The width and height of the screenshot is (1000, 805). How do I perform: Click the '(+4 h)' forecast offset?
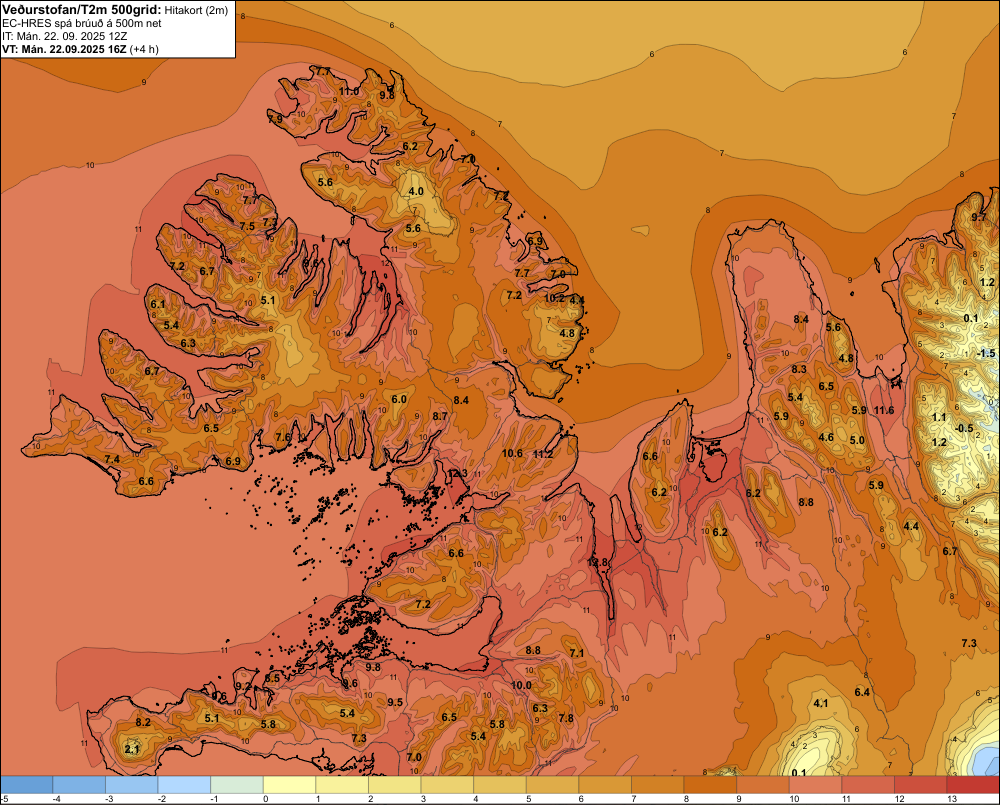[143, 49]
